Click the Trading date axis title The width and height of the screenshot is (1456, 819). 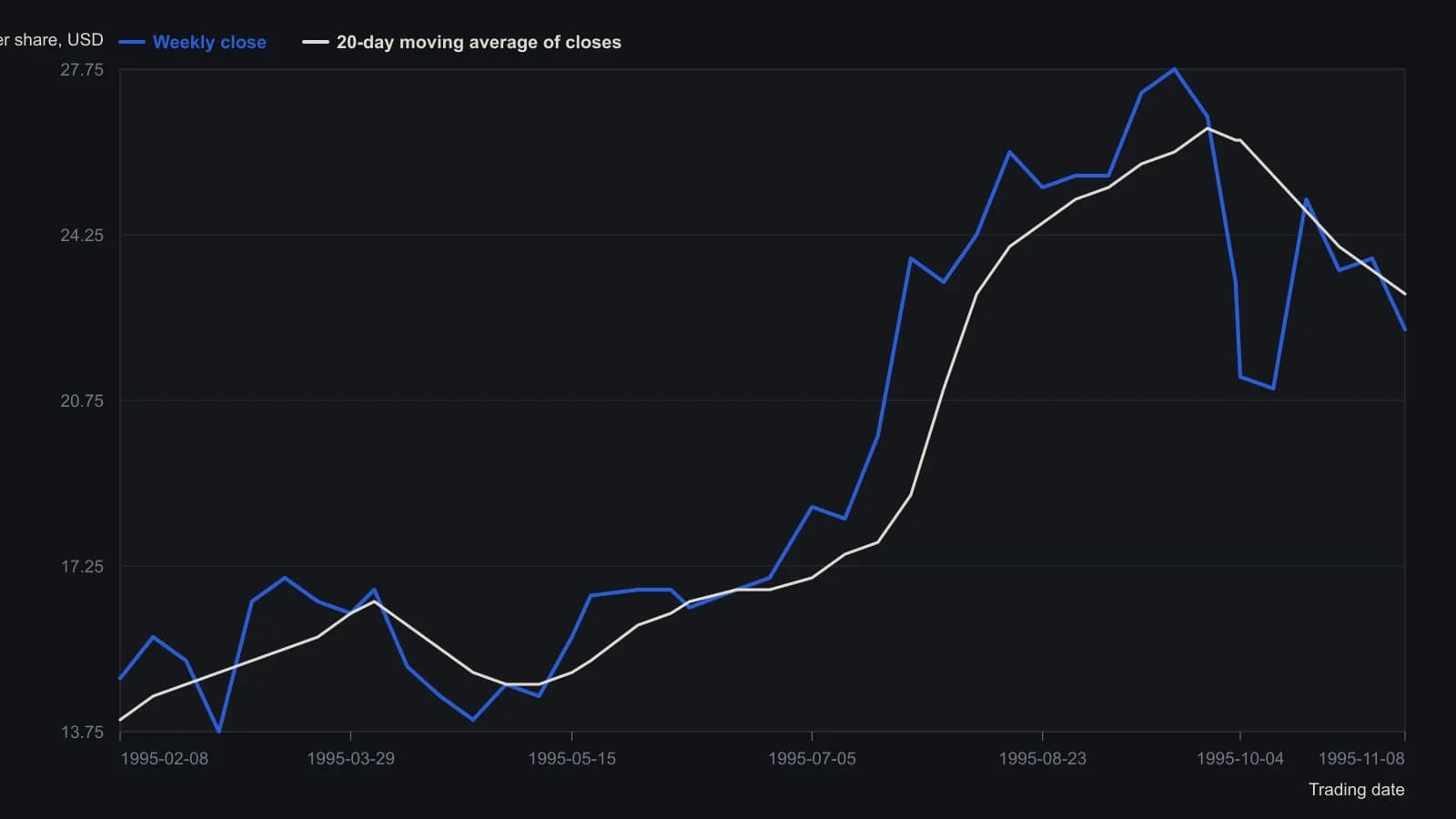pyautogui.click(x=1356, y=790)
